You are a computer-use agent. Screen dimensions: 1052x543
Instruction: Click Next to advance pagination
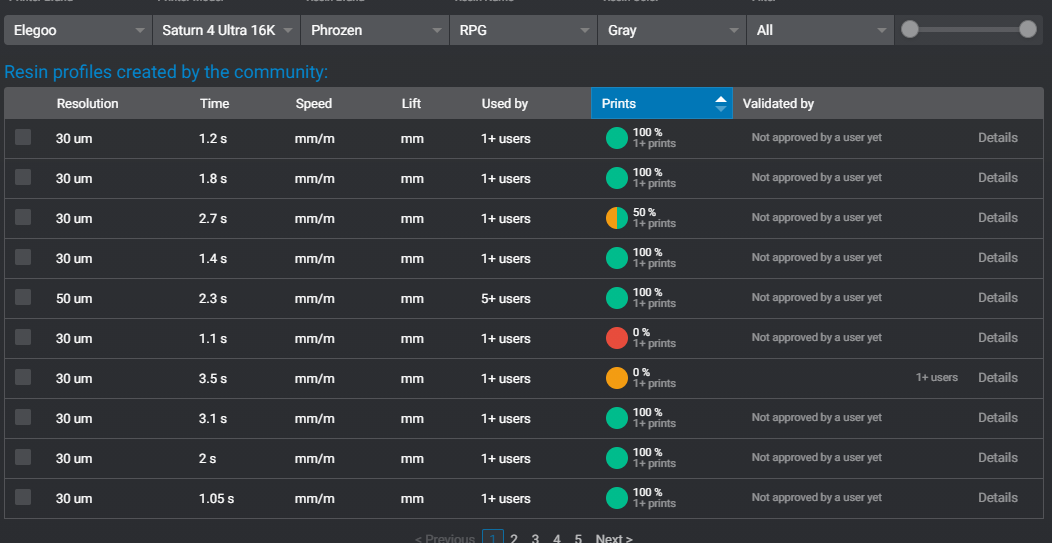point(614,538)
